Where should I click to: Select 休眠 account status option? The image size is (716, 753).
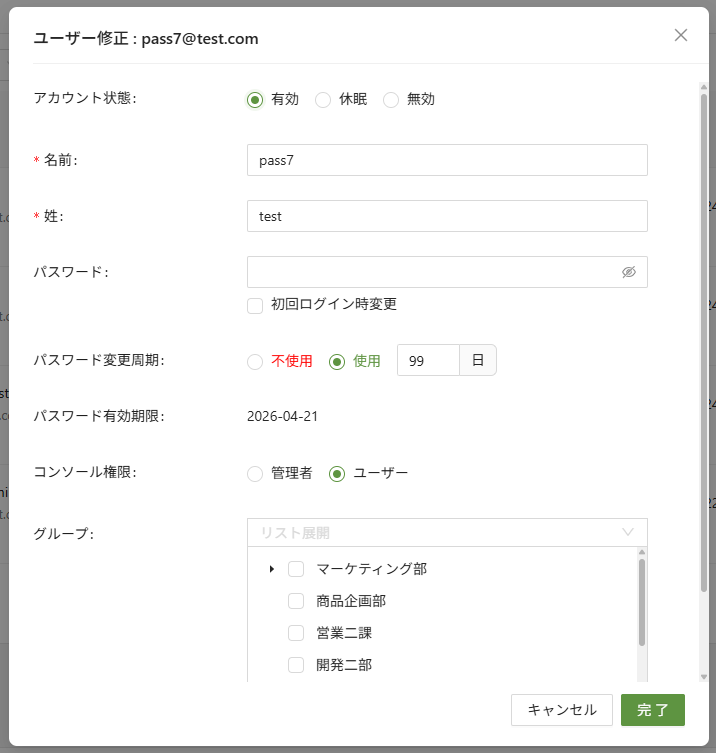tap(323, 99)
